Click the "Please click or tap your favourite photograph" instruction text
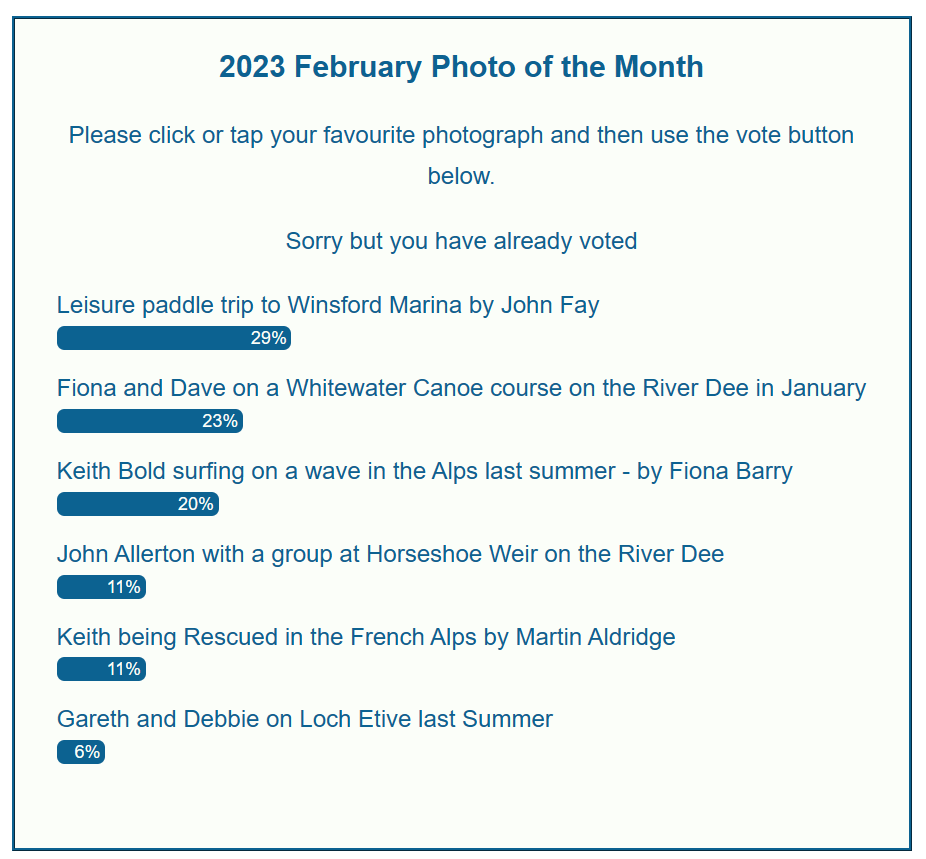 pyautogui.click(x=461, y=135)
